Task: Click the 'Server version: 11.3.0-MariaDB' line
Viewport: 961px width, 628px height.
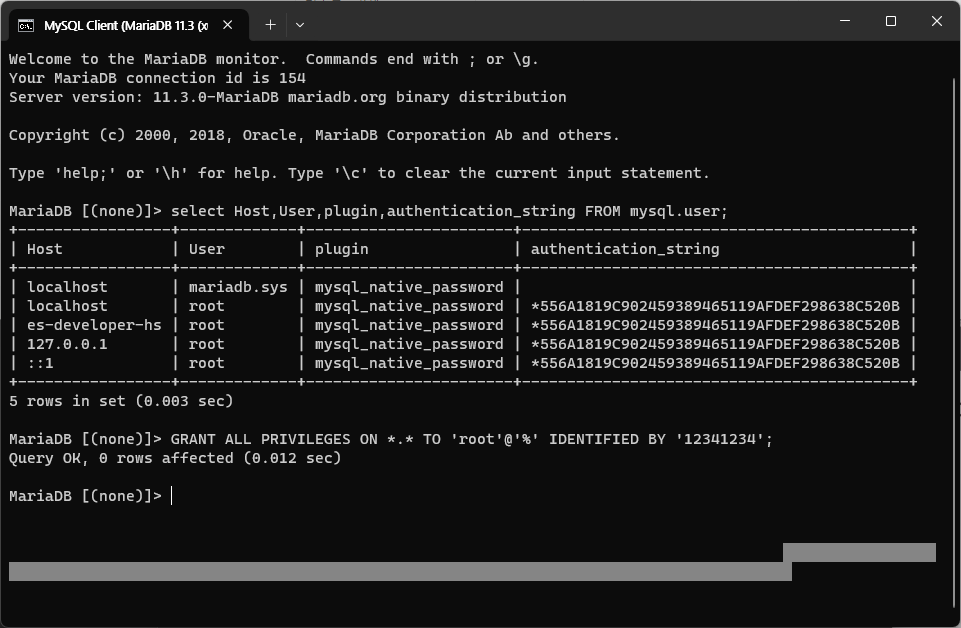Action: pyautogui.click(x=287, y=97)
